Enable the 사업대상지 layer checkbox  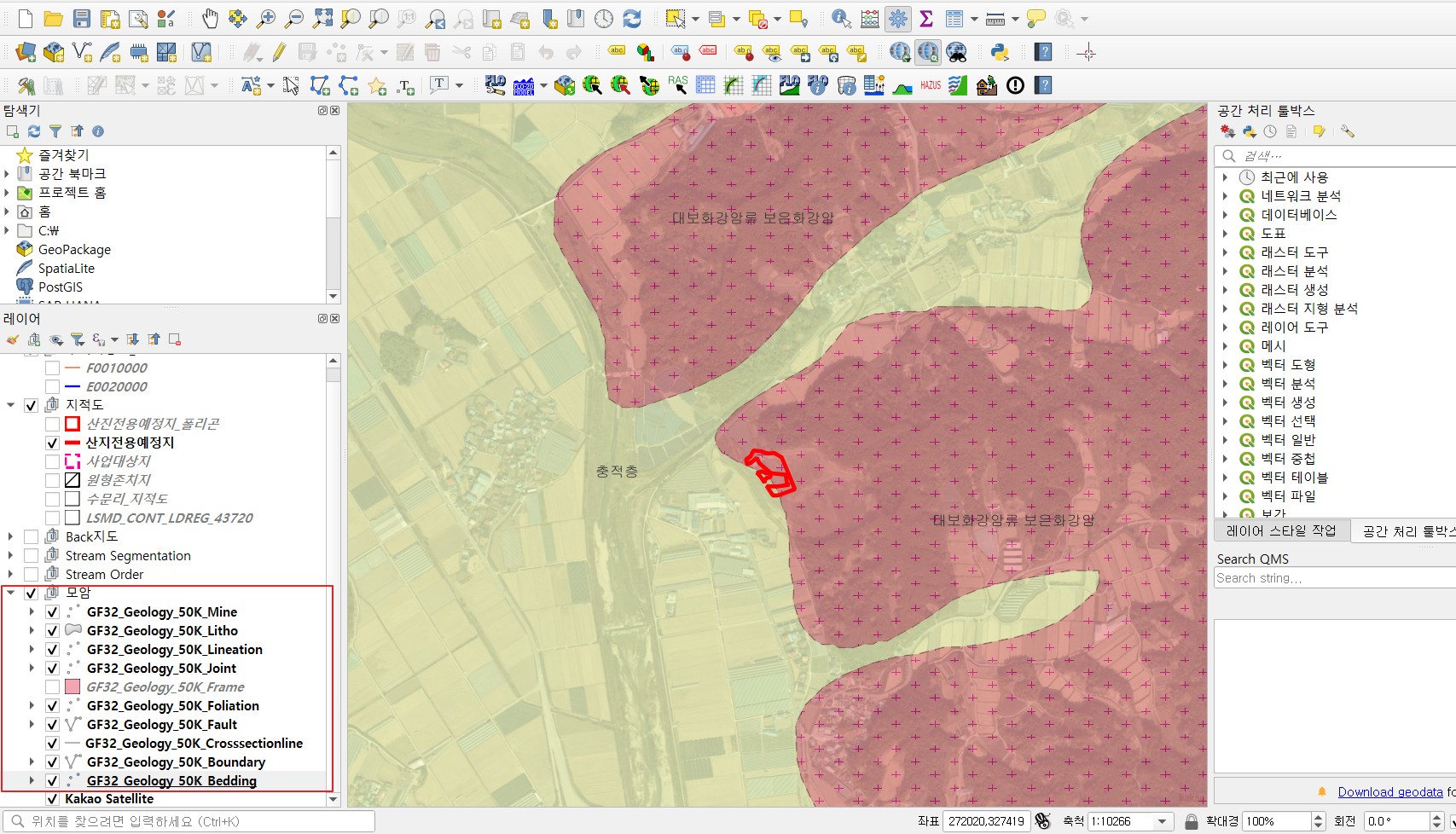(52, 461)
